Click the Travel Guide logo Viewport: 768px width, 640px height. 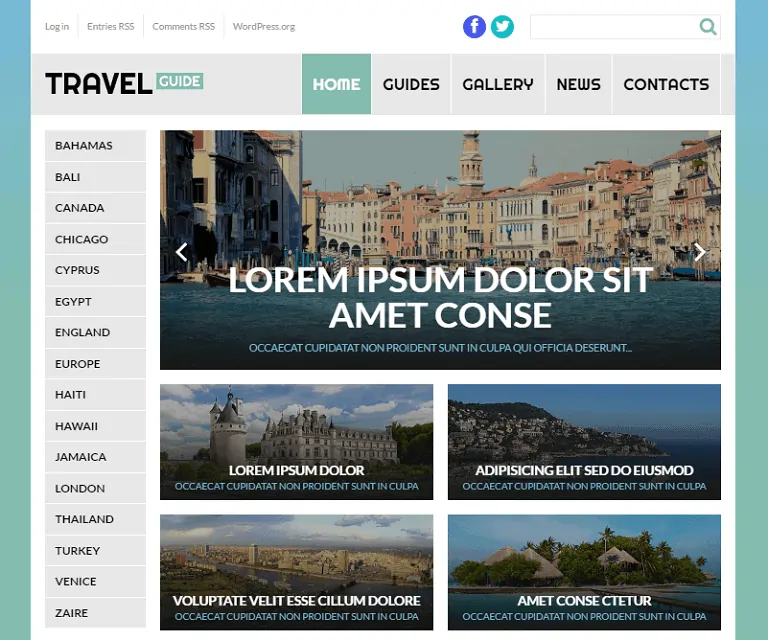coord(124,83)
